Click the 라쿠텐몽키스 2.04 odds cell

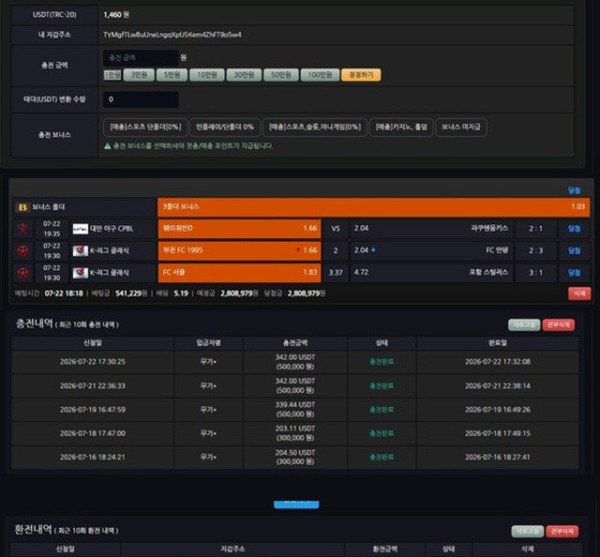[431, 228]
